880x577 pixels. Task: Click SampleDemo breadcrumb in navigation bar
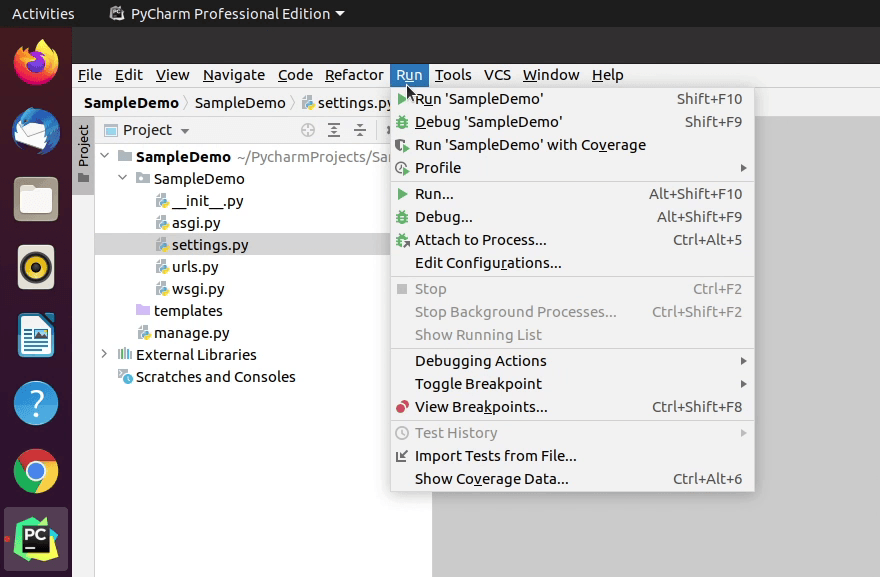click(x=131, y=103)
